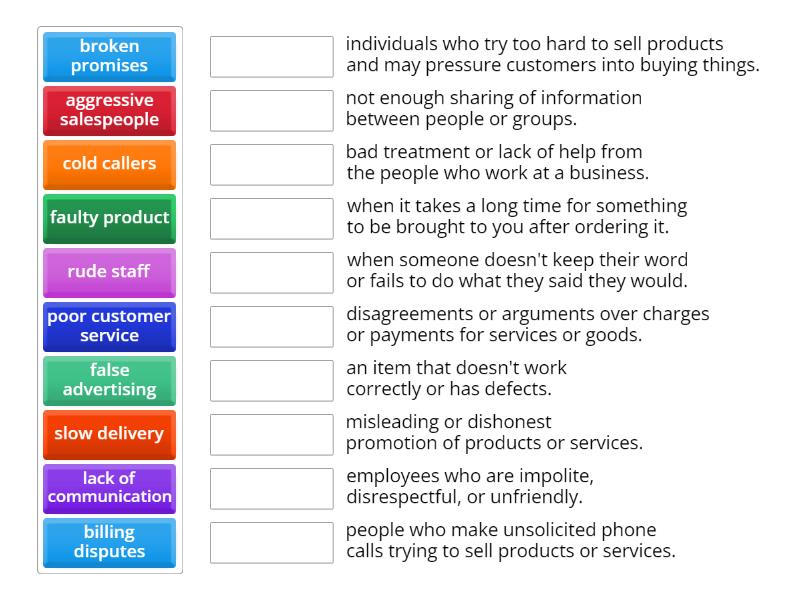The height and width of the screenshot is (600, 800).
Task: Select the 'lack of communication' tile
Action: point(109,488)
